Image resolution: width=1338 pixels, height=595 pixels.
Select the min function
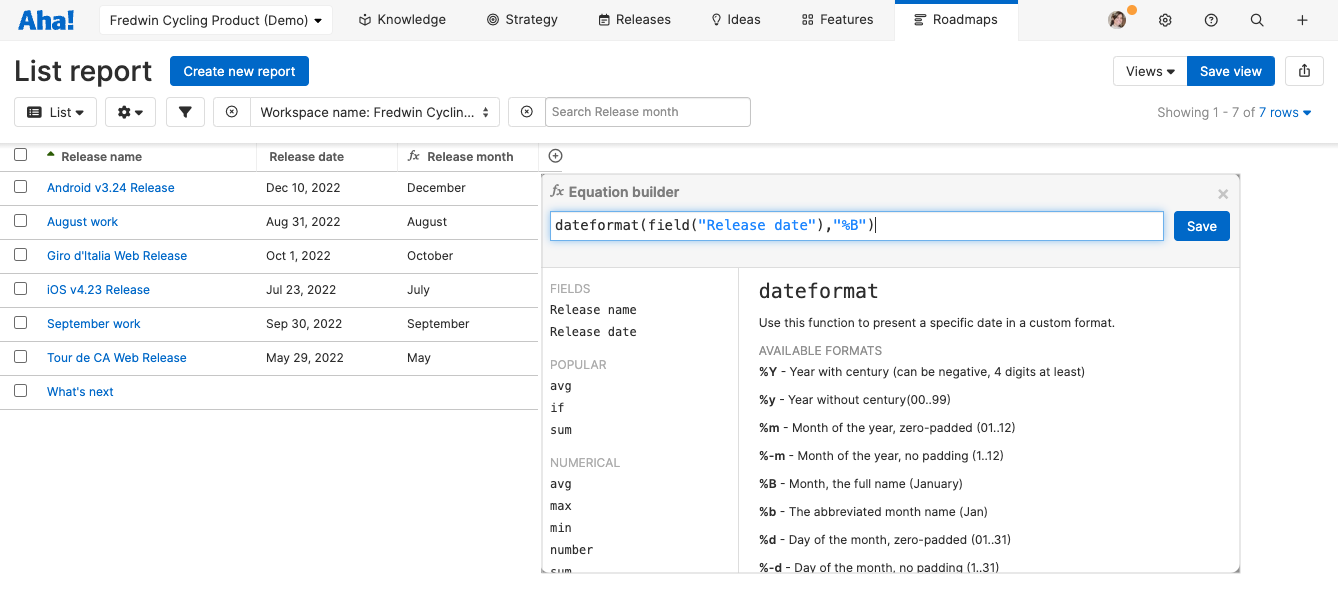[561, 528]
